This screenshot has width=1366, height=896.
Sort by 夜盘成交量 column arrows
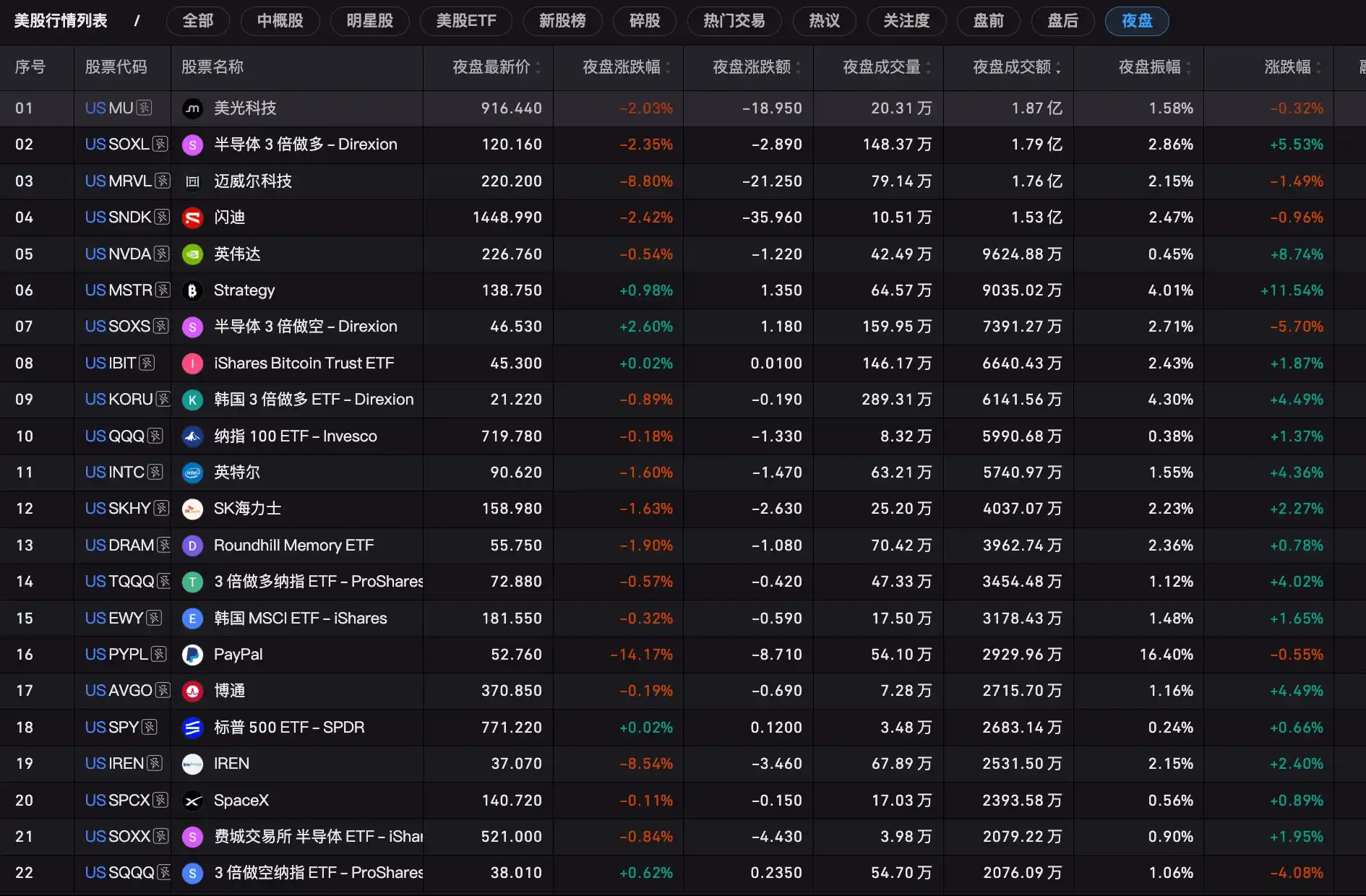[928, 67]
